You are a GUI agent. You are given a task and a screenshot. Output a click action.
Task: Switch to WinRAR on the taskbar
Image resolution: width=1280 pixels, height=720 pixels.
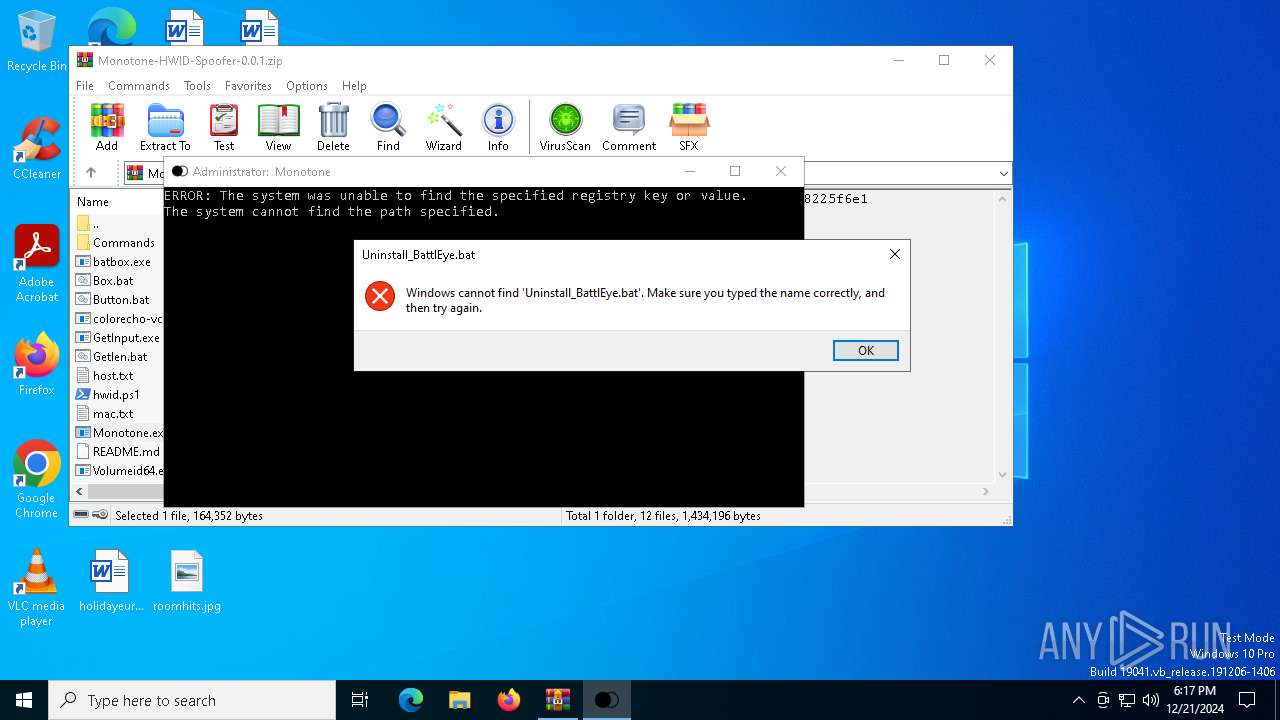557,700
